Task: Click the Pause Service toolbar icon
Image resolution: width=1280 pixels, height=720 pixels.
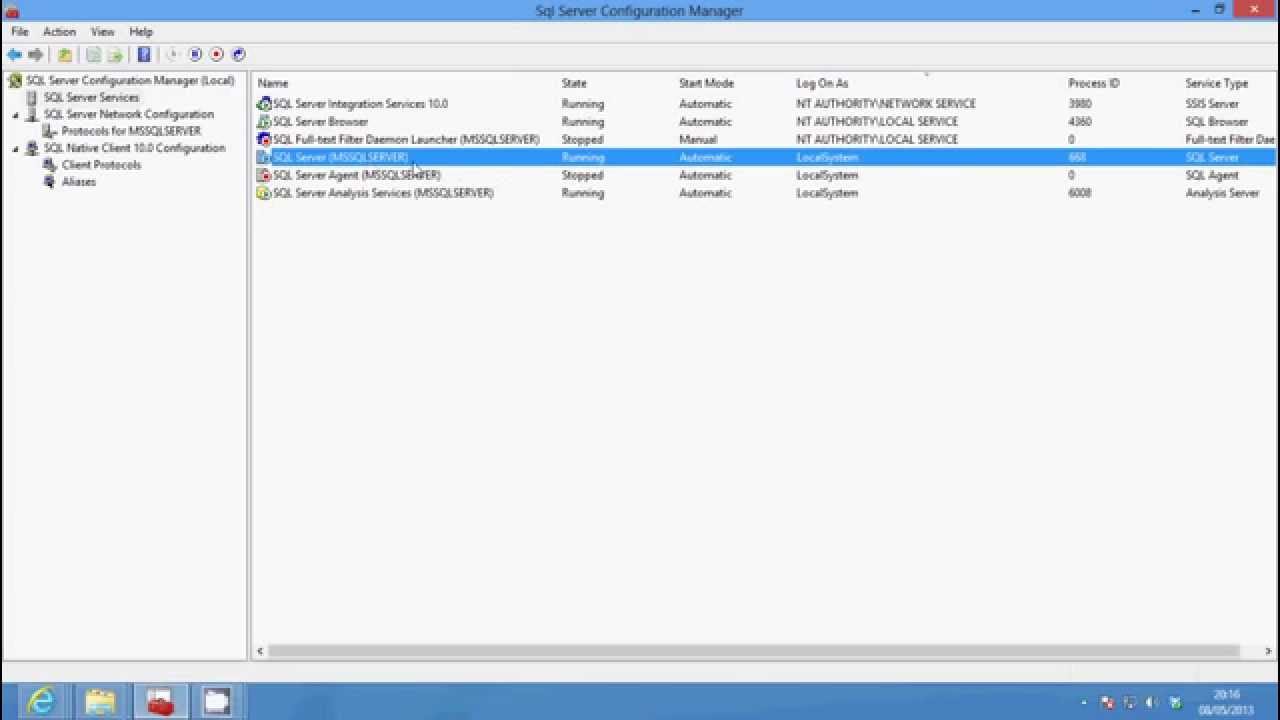Action: (195, 55)
